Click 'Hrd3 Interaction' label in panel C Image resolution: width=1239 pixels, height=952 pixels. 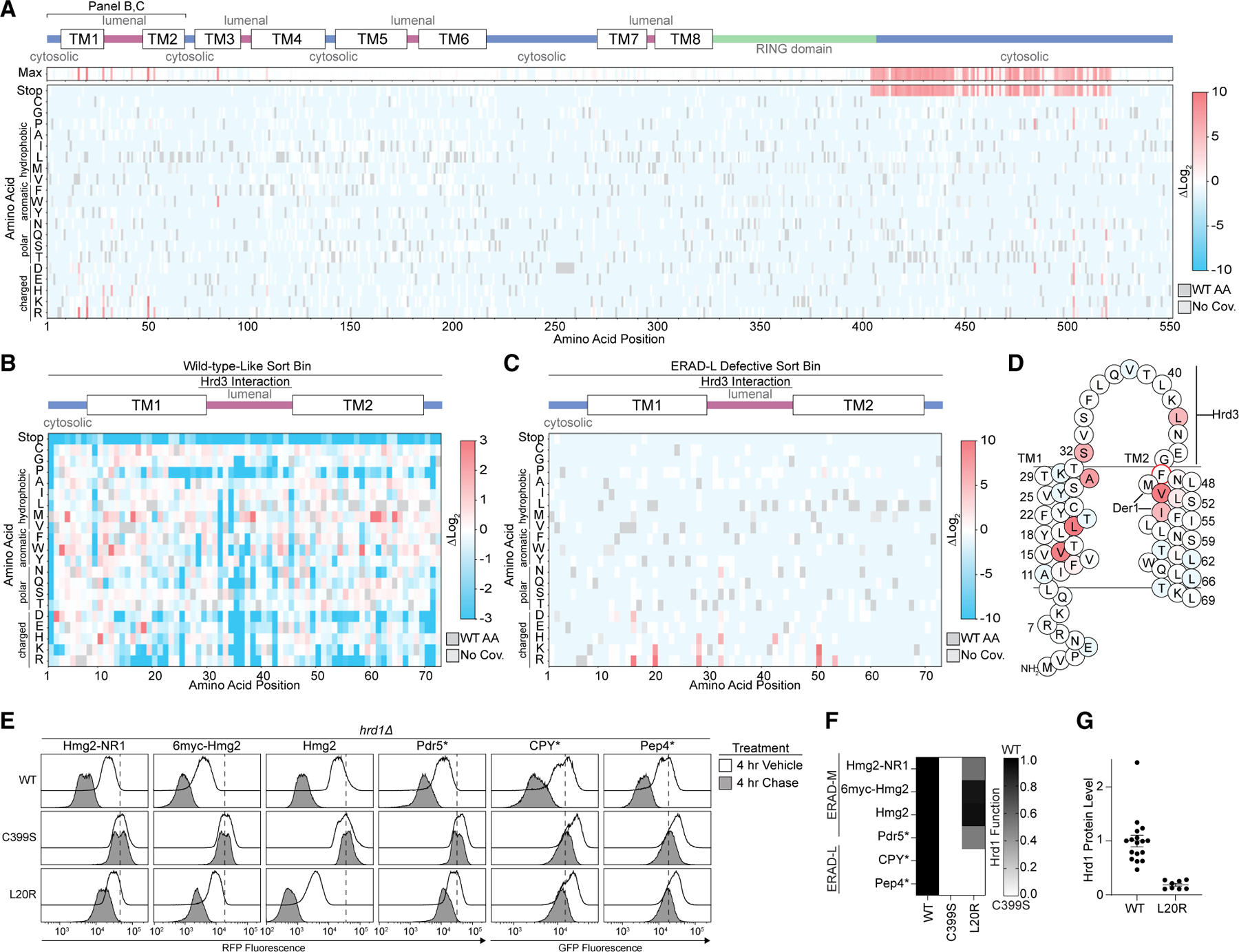[x=745, y=381]
